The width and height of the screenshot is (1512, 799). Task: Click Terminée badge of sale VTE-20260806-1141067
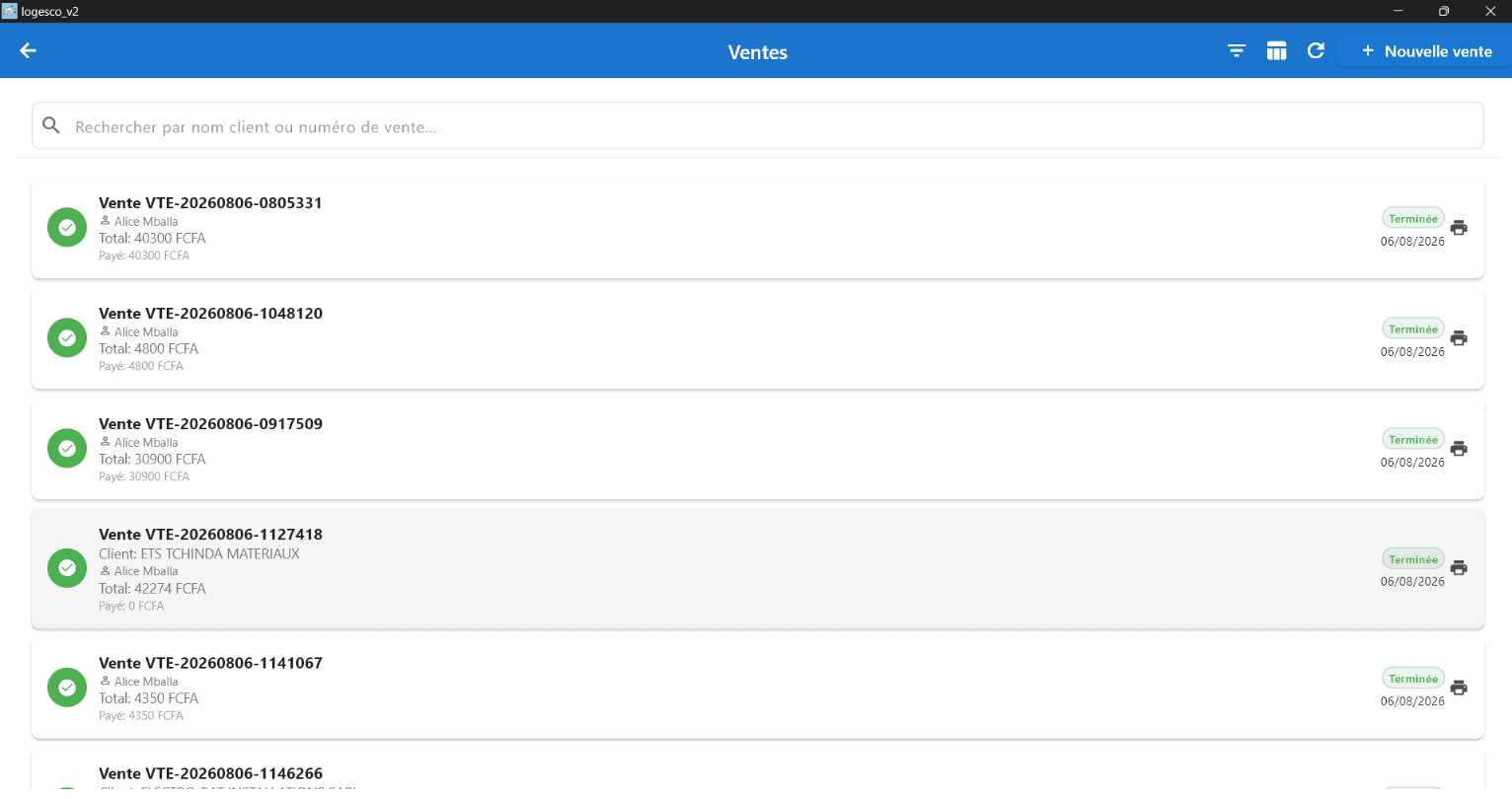(1413, 678)
